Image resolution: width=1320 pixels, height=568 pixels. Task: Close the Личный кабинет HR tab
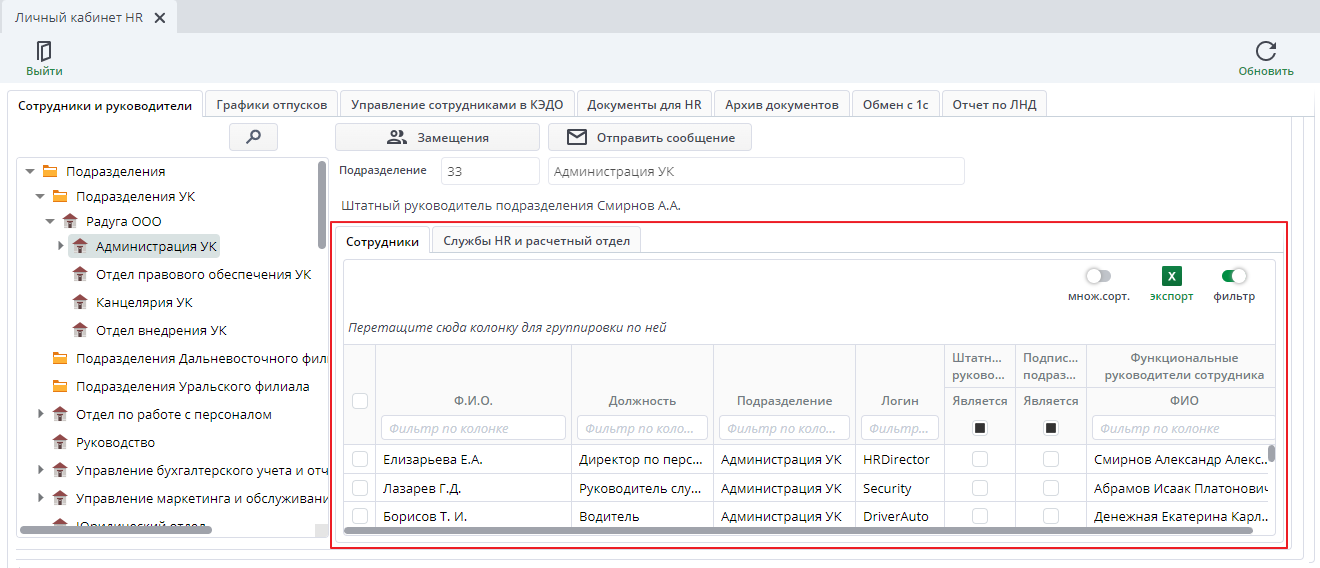(x=160, y=18)
